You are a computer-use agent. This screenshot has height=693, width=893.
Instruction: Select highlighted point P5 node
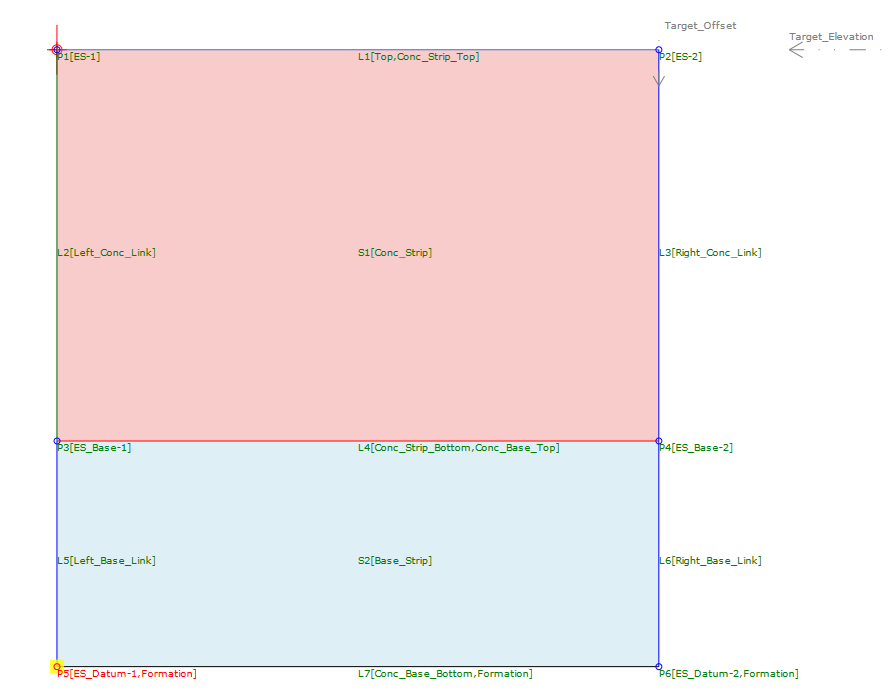(56, 666)
